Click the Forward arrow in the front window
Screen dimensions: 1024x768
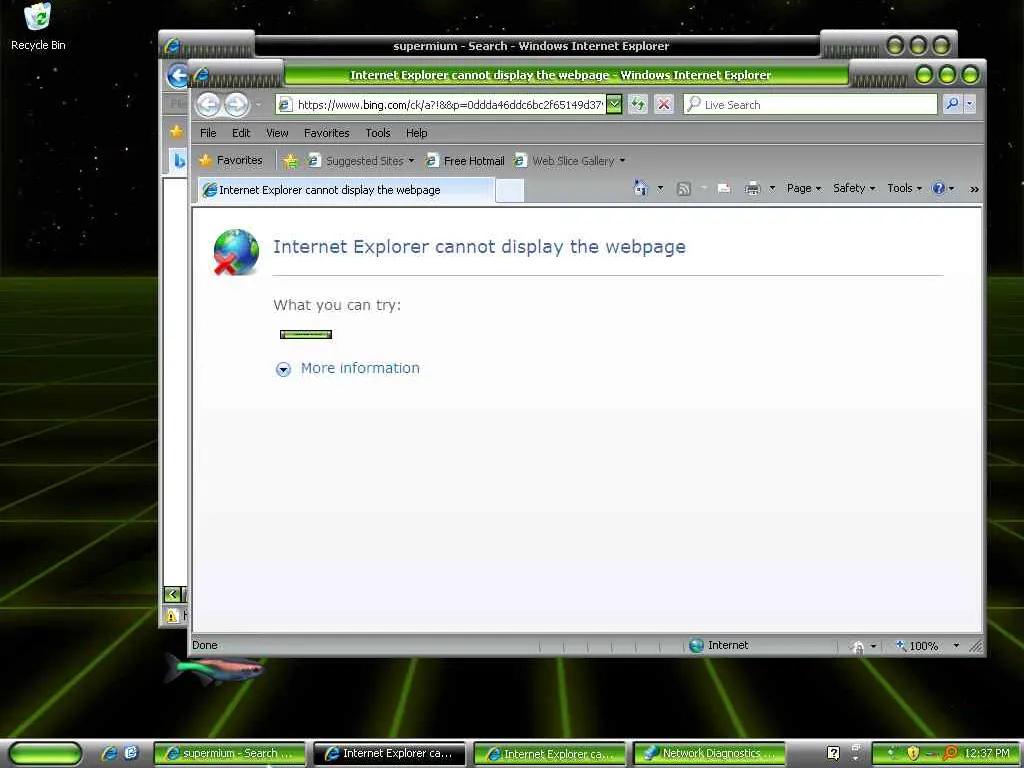click(x=236, y=104)
